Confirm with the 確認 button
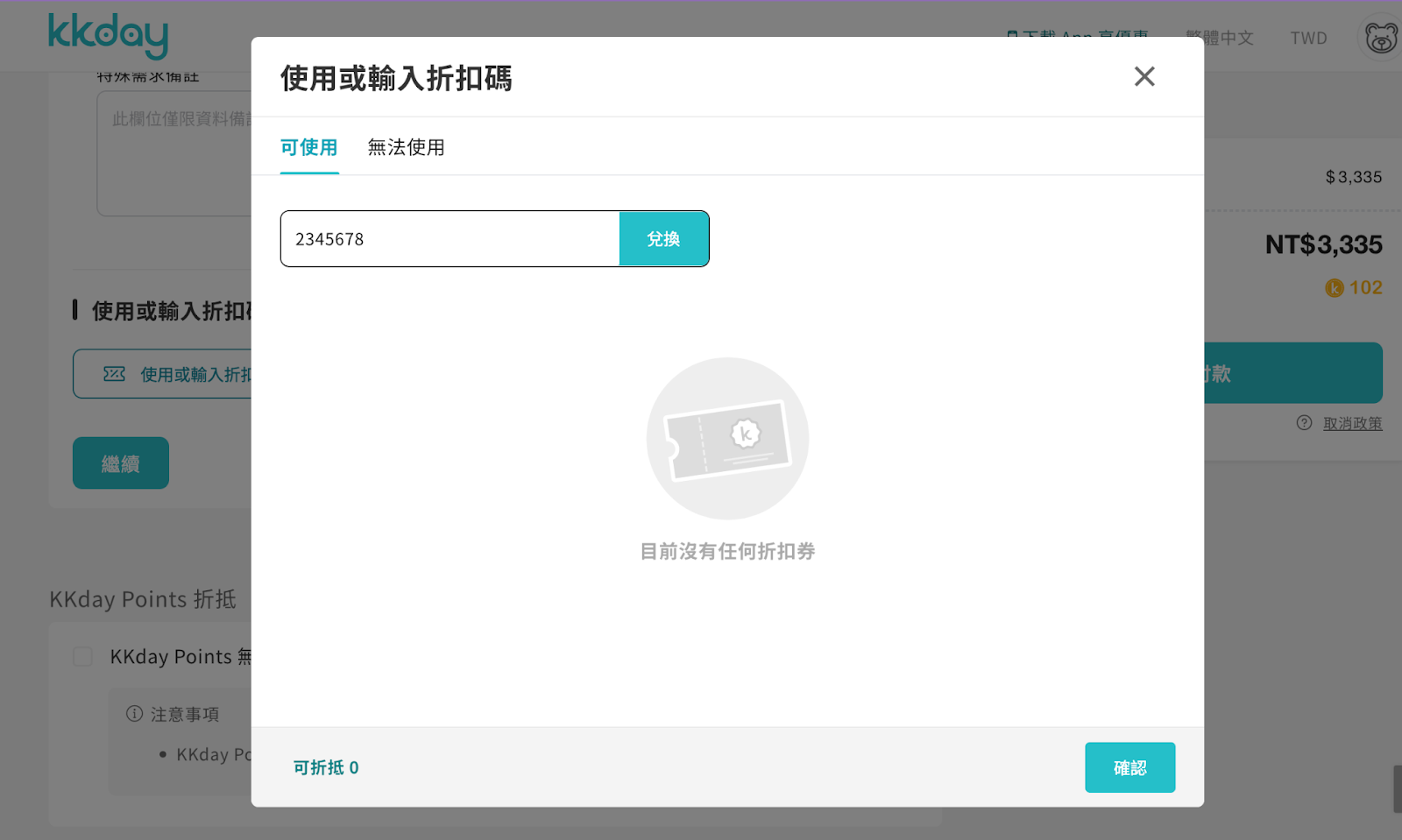Screen dimensions: 1402x840 1129,767
